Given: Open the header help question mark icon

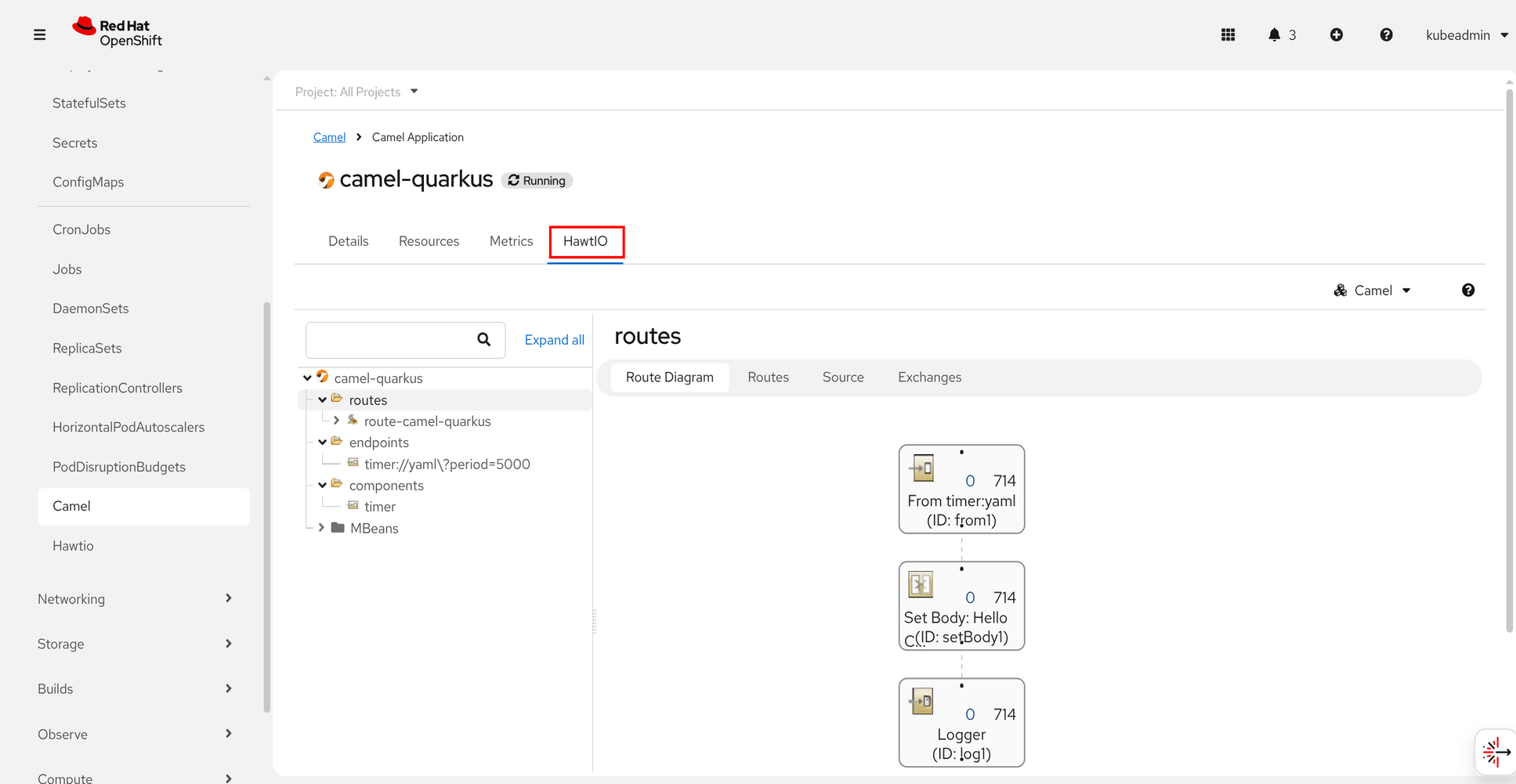Looking at the screenshot, I should (1386, 34).
